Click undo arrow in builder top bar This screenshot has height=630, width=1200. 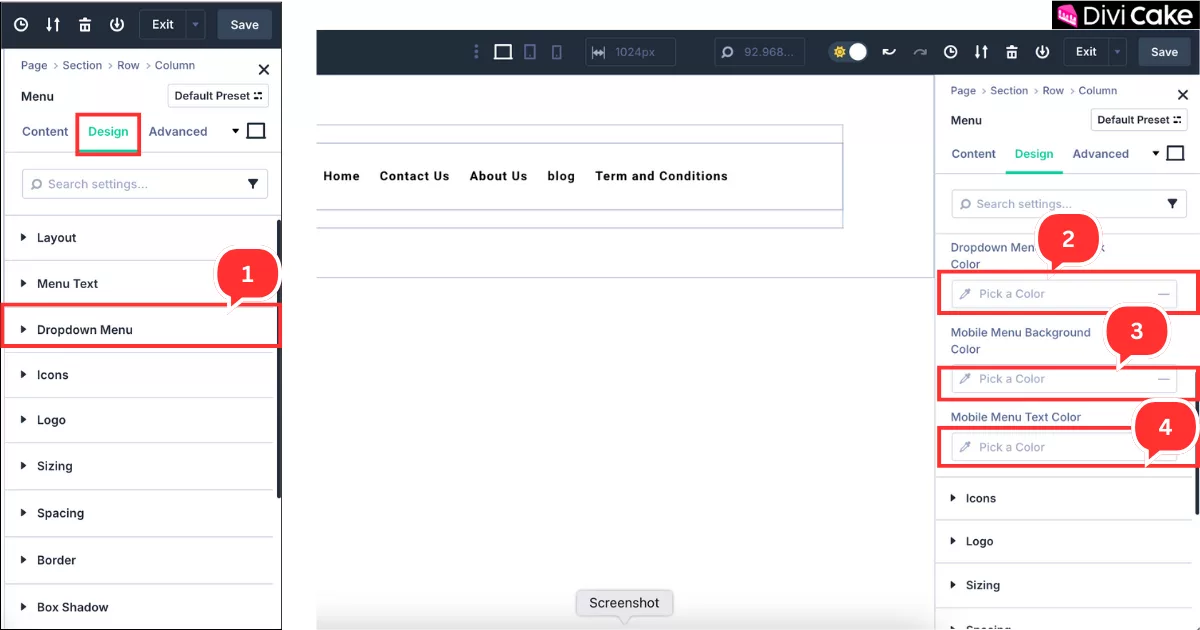[x=887, y=52]
